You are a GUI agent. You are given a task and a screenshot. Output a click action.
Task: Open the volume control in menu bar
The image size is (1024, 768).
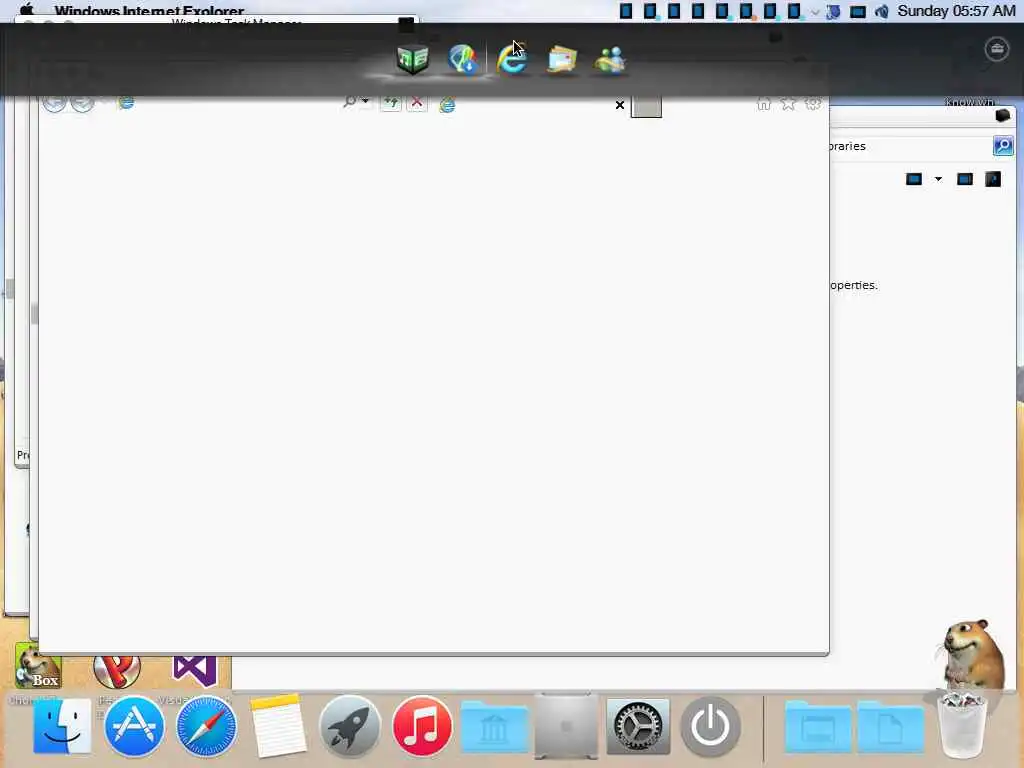[882, 11]
